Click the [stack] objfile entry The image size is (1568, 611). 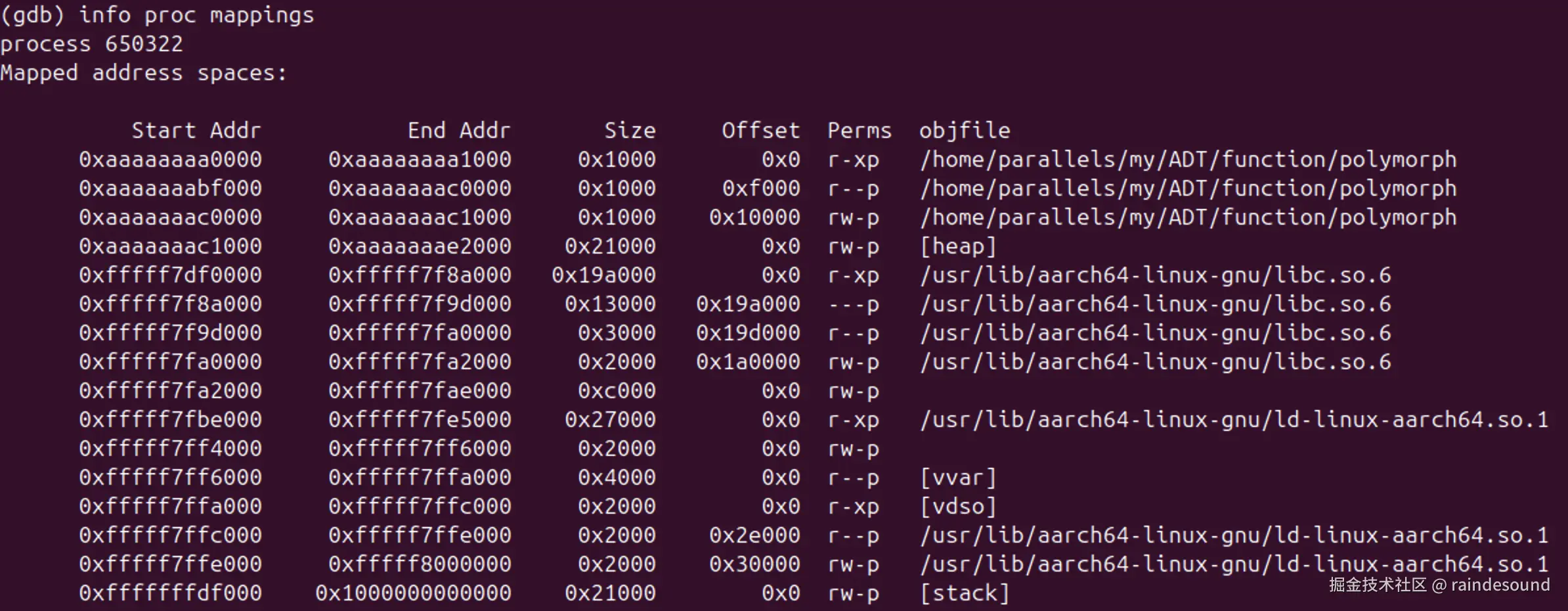(x=965, y=593)
